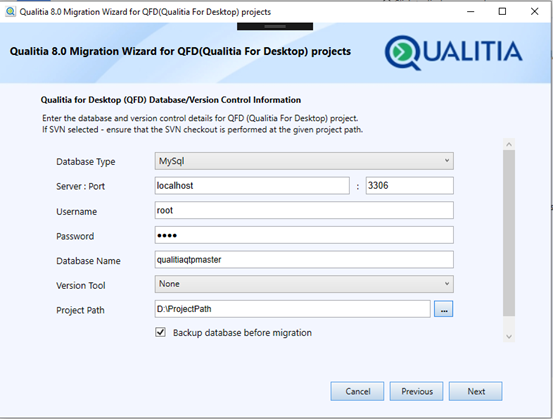This screenshot has width=553, height=419.
Task: Go back with the Previous button
Action: (417, 391)
